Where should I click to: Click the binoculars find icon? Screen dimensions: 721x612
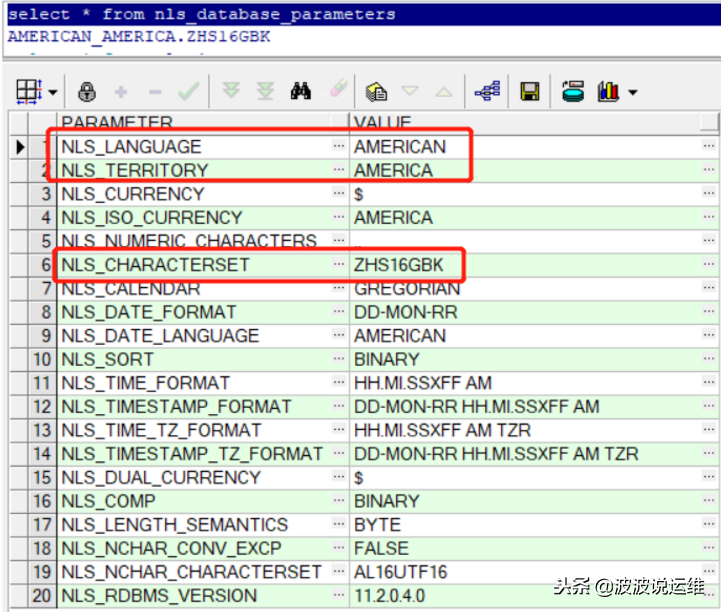point(301,91)
